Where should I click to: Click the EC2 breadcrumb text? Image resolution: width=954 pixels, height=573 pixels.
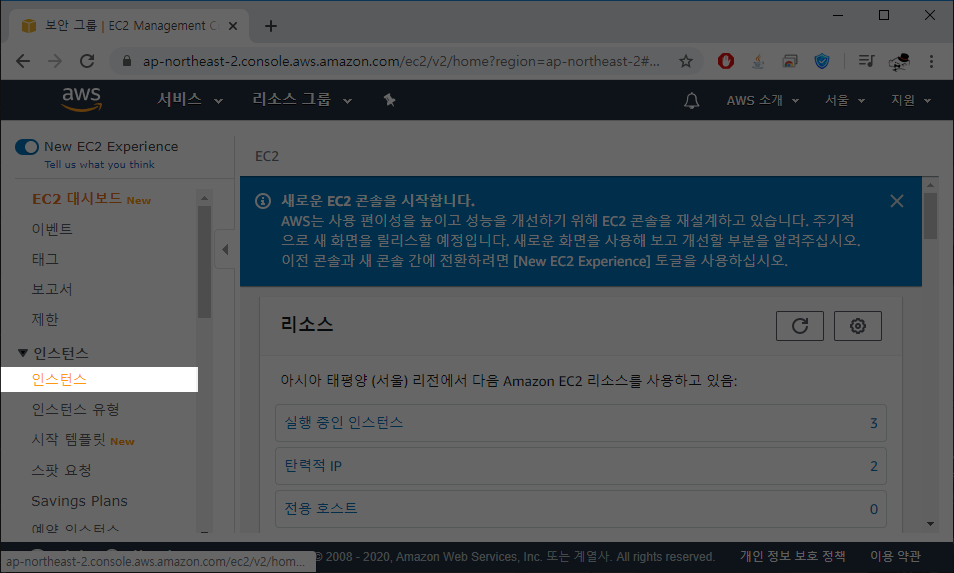pyautogui.click(x=267, y=156)
